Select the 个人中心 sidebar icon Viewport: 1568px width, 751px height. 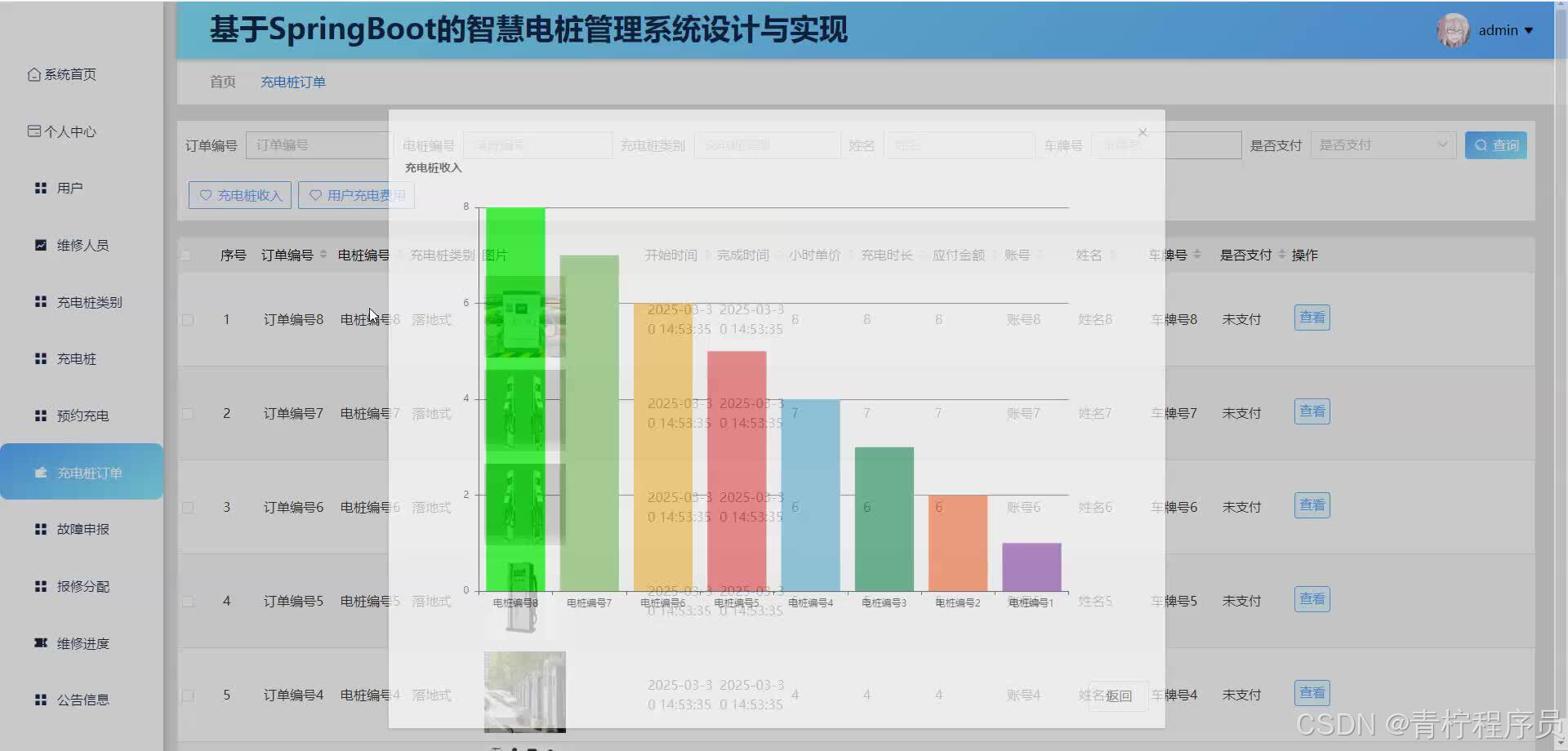(x=33, y=131)
